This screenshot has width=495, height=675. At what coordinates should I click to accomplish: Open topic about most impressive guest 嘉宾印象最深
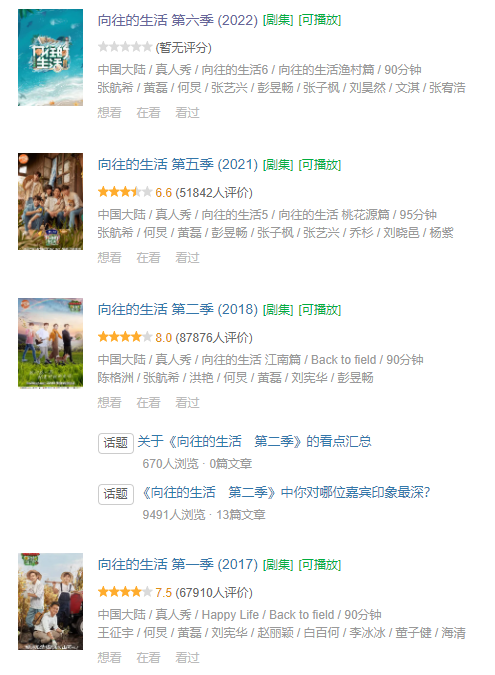tap(286, 492)
